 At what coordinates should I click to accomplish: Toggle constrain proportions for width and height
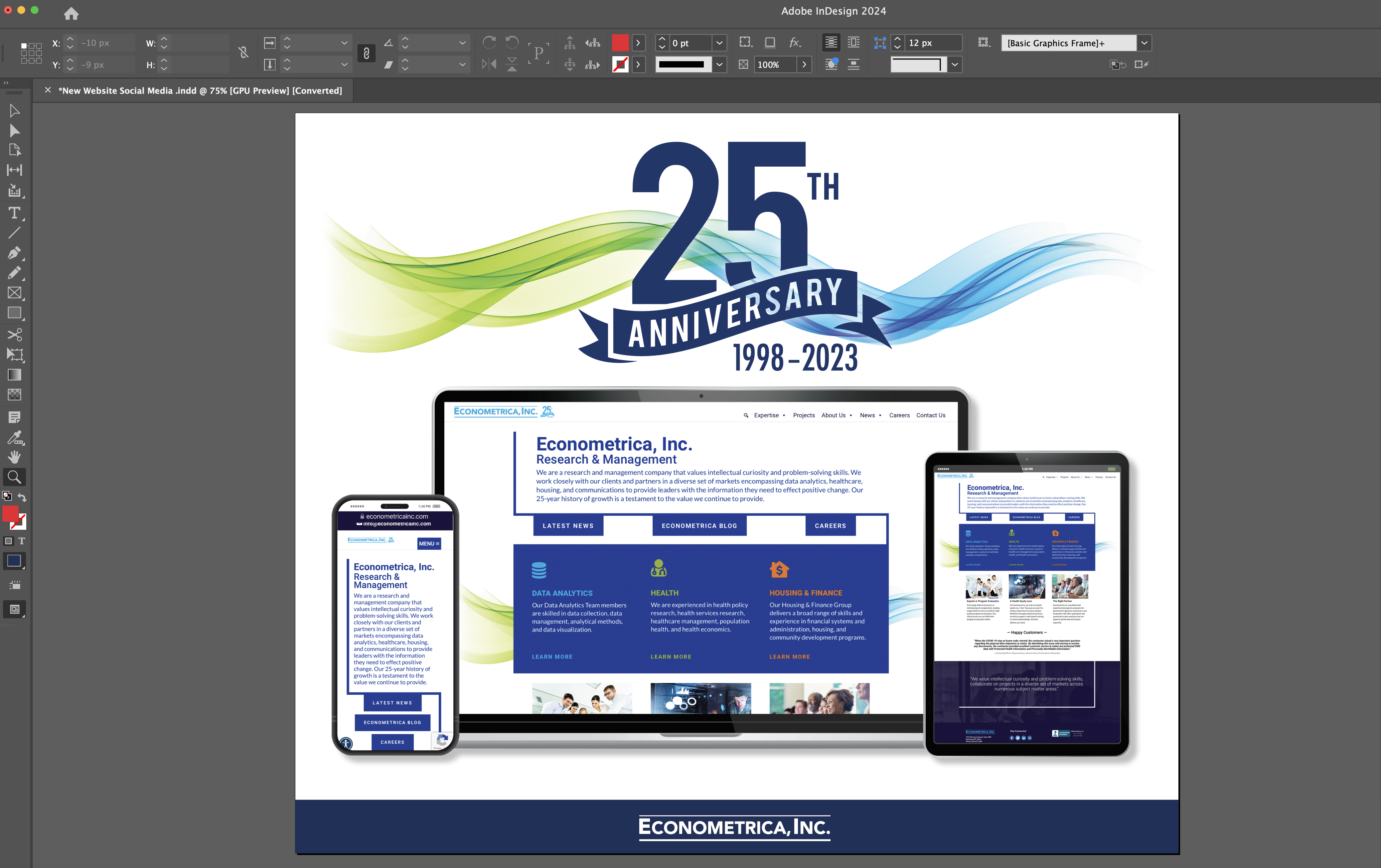click(x=243, y=53)
